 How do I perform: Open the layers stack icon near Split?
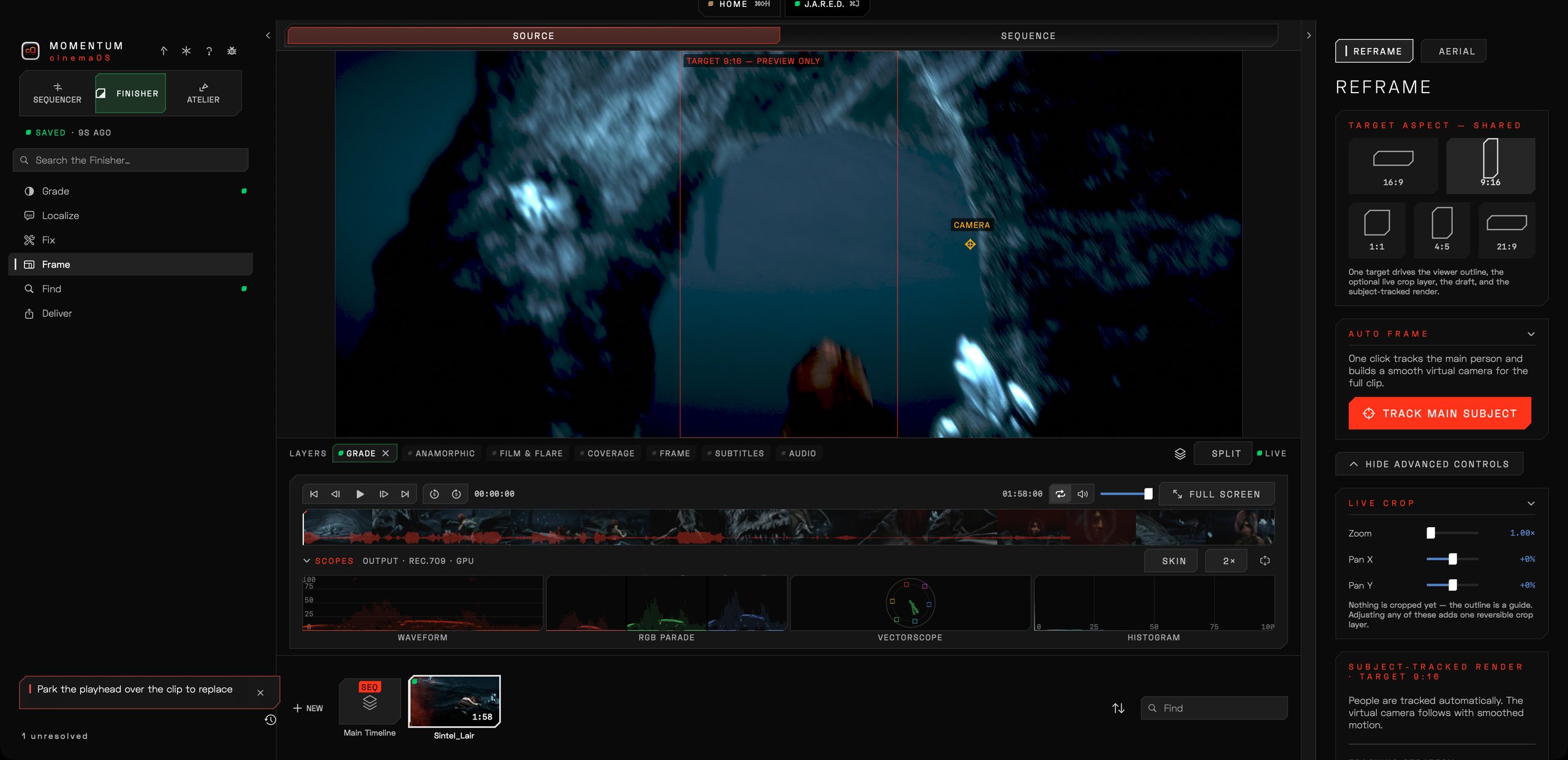pos(1180,454)
